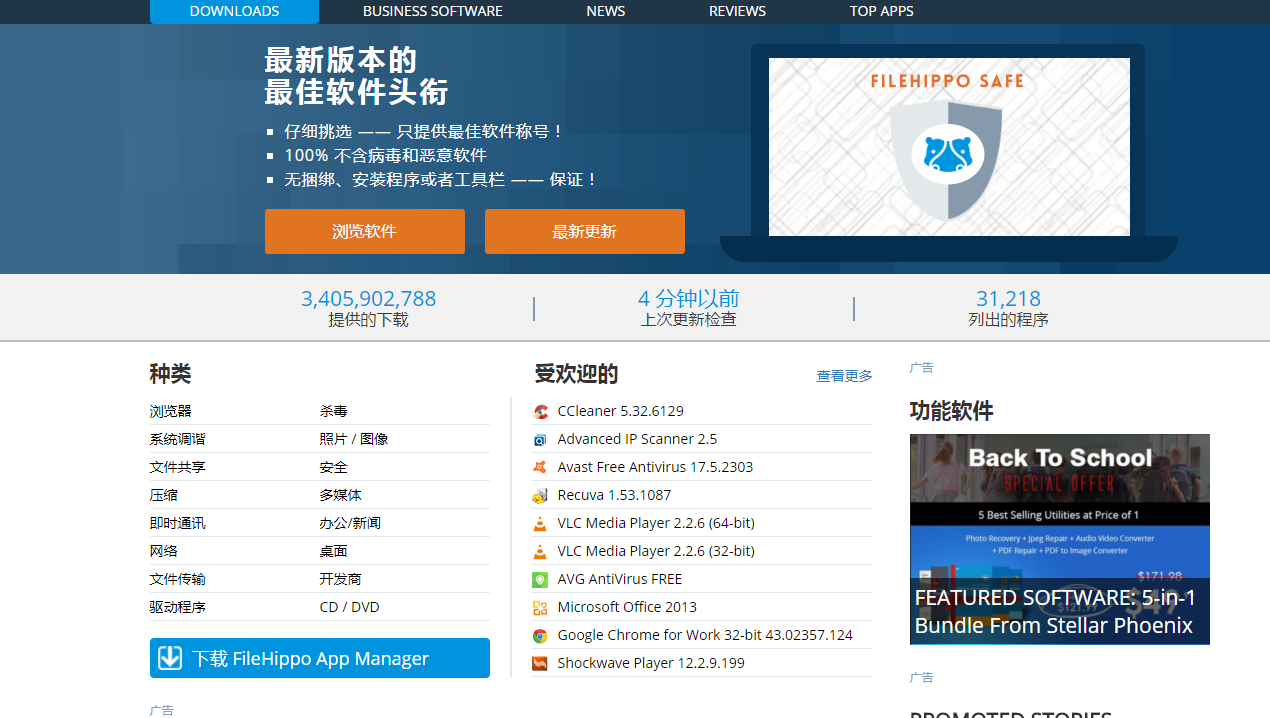Click the download arrow icon in App Manager button
Image resolution: width=1270 pixels, height=718 pixels.
(x=170, y=658)
